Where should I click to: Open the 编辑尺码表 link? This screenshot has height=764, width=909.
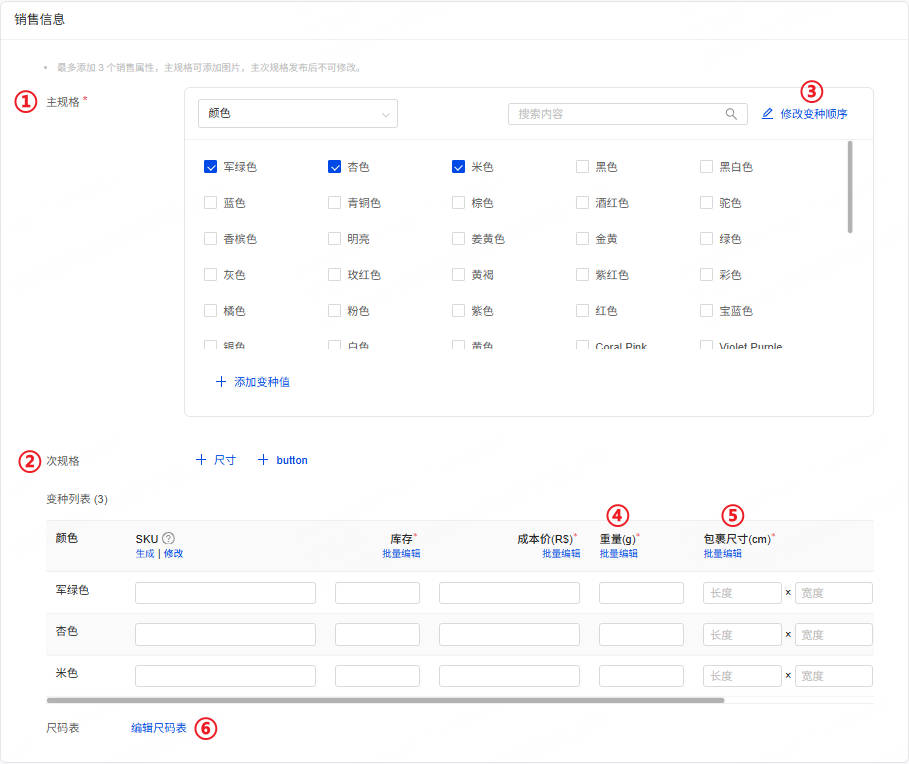(158, 728)
